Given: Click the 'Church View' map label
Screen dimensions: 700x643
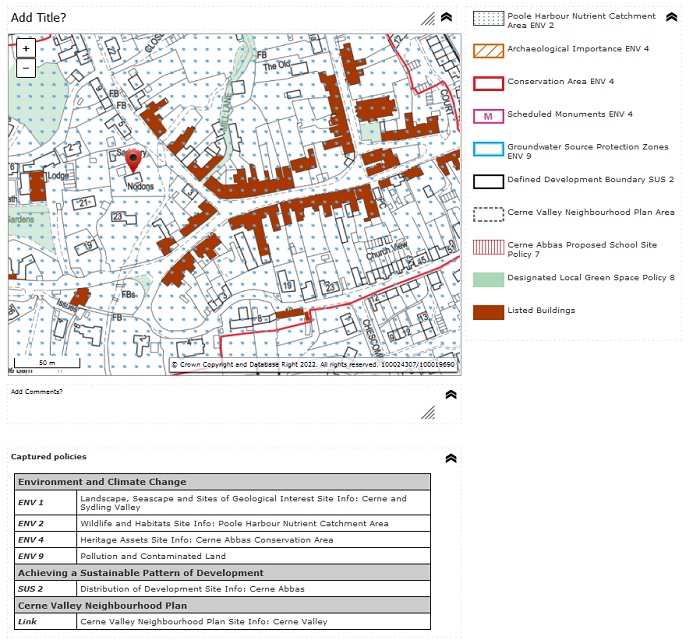Looking at the screenshot, I should pos(387,250).
